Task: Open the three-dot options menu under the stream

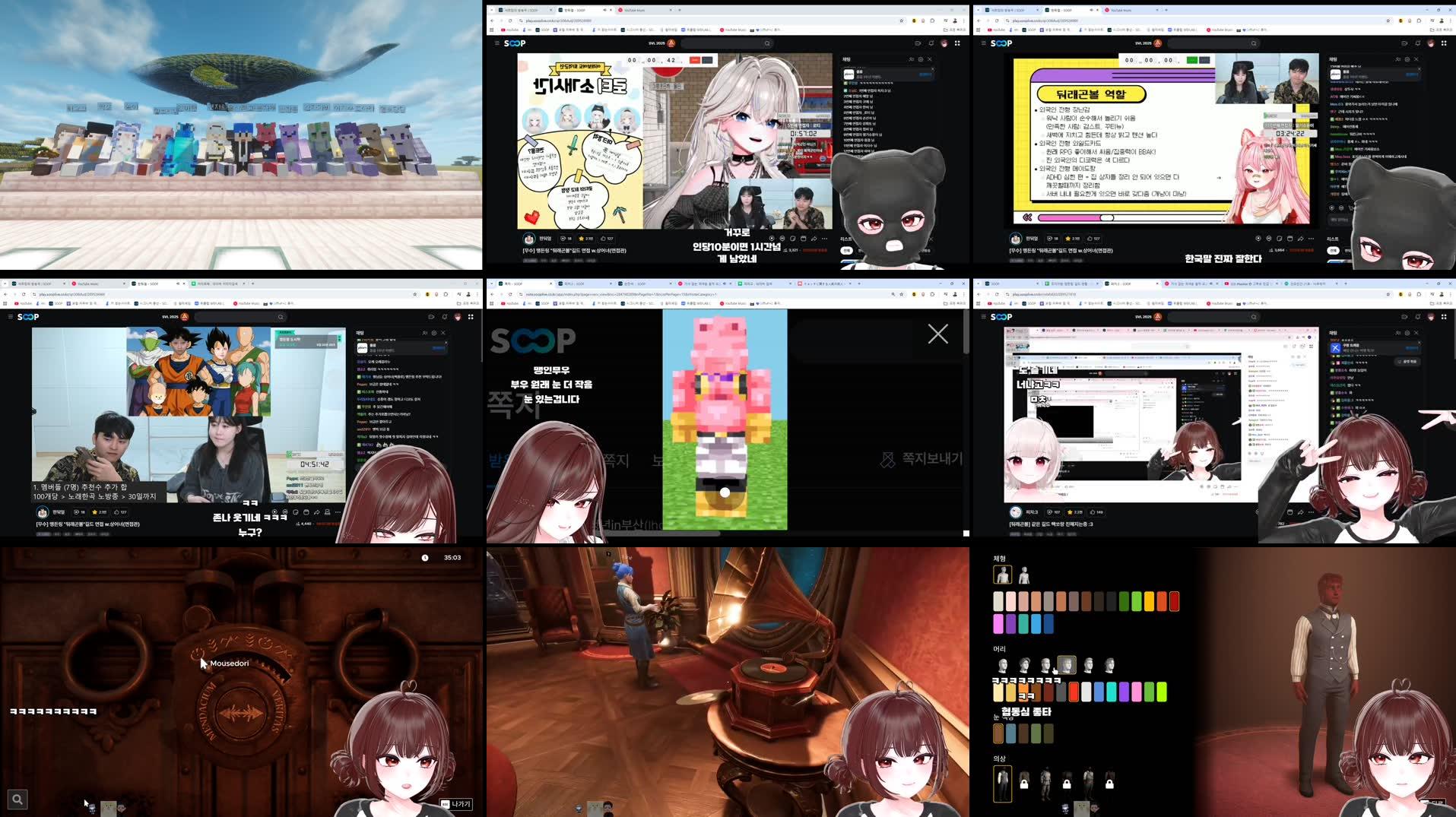Action: click(x=823, y=238)
